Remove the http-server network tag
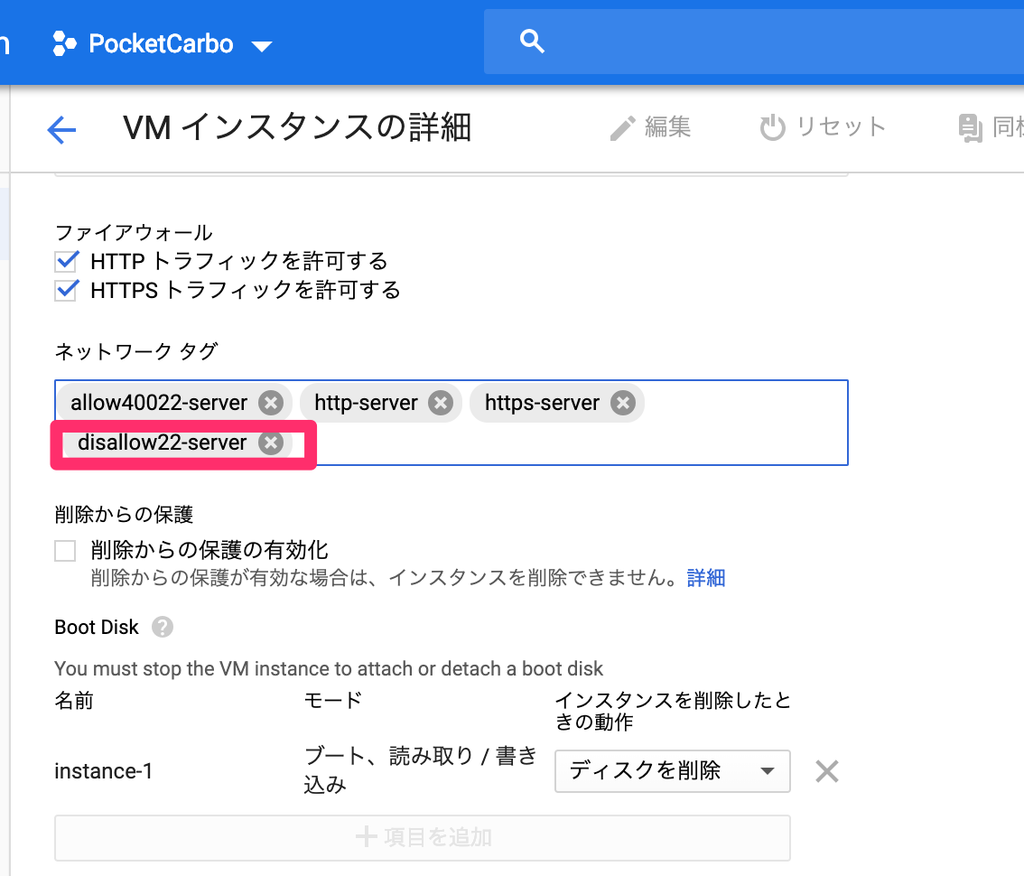The height and width of the screenshot is (876, 1024). click(x=441, y=403)
